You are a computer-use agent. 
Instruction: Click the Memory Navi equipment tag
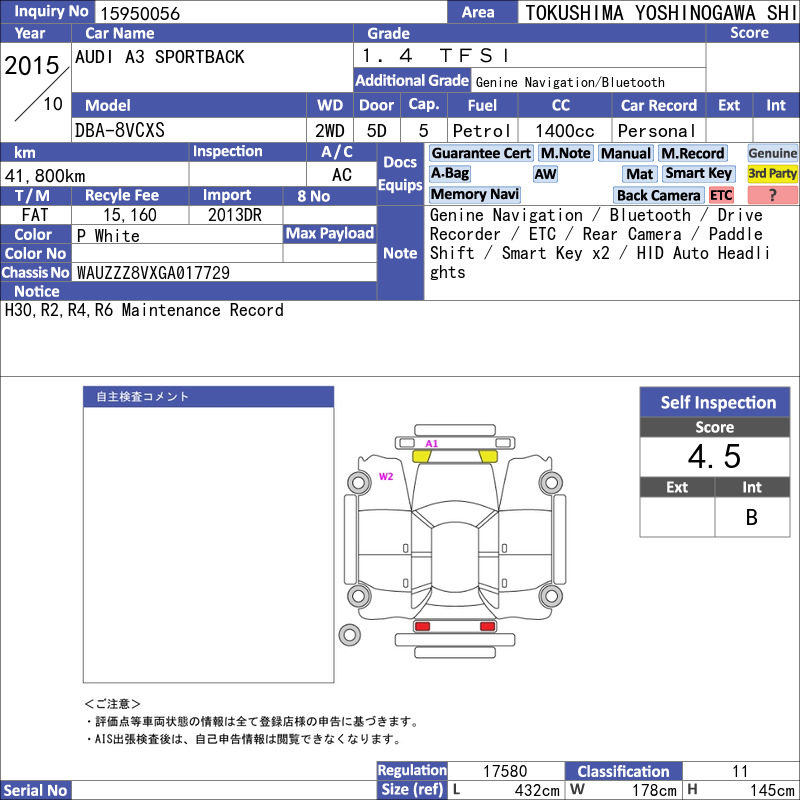(x=474, y=195)
